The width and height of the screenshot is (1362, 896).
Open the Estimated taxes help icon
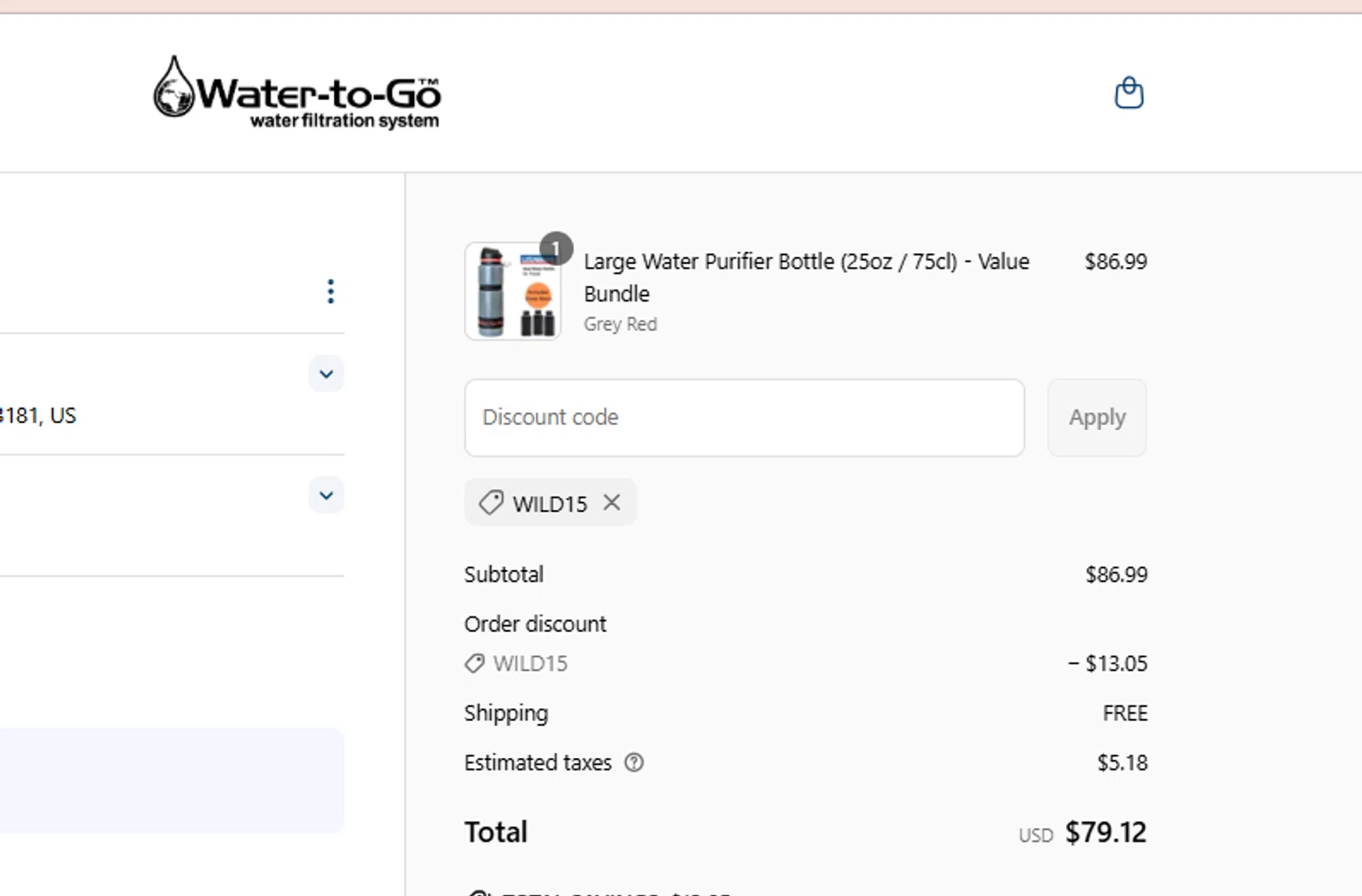coord(634,763)
